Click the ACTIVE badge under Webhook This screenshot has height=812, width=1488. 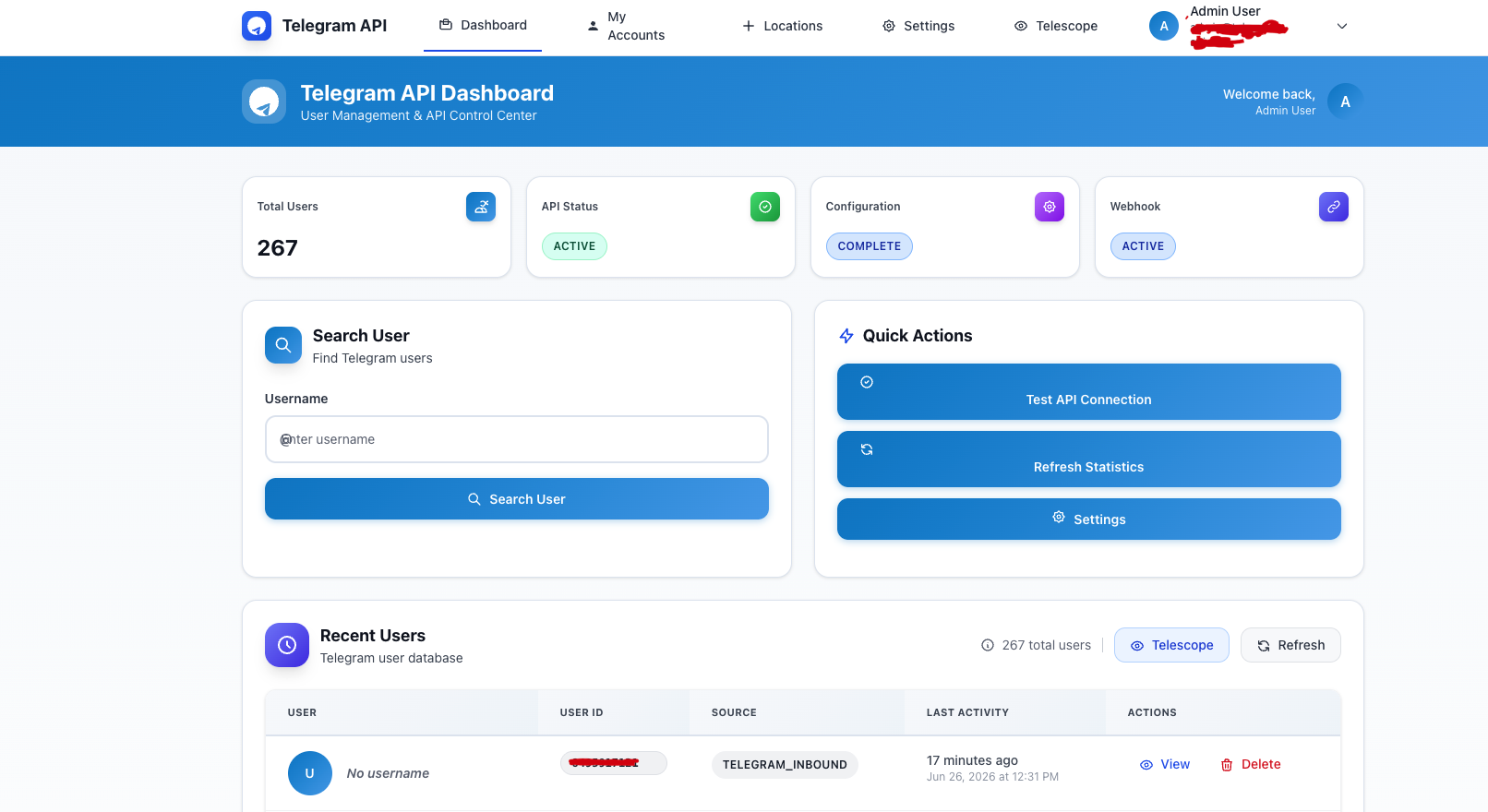coord(1143,246)
